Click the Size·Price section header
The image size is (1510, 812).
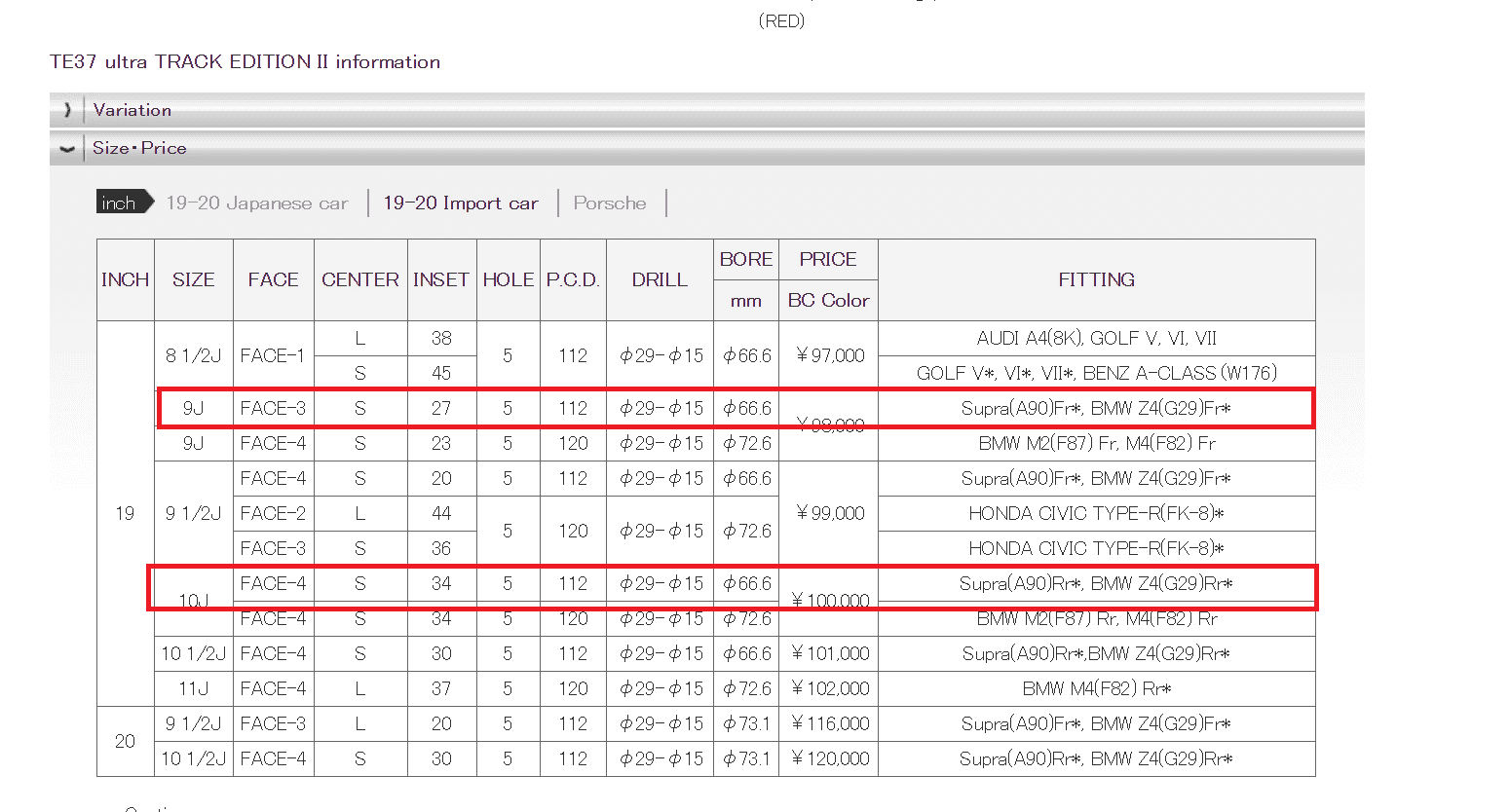click(707, 148)
